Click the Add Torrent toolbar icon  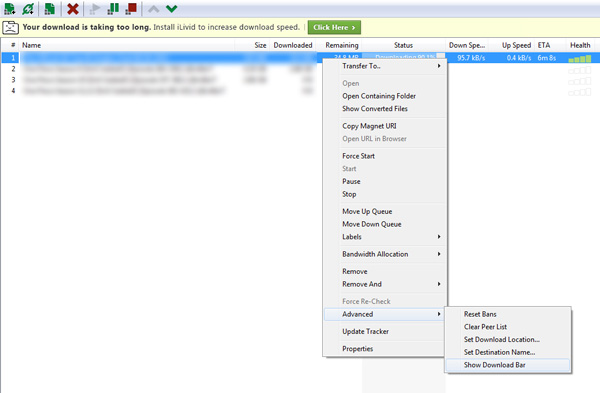pyautogui.click(x=9, y=8)
